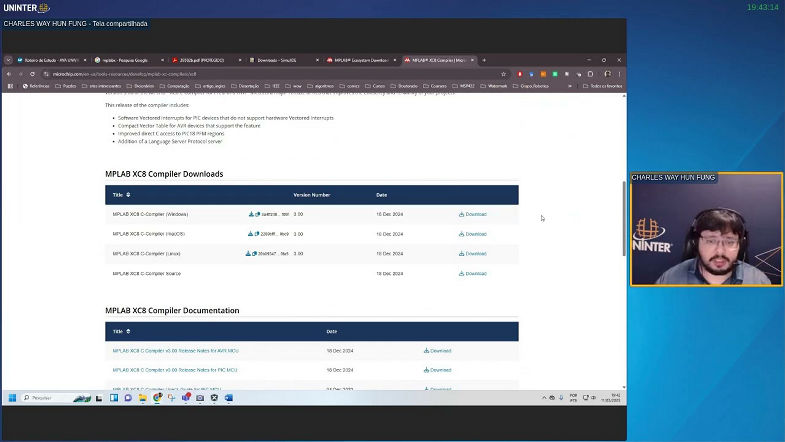
Task: Download the PIC MCU Release Notes document
Action: [x=437, y=370]
